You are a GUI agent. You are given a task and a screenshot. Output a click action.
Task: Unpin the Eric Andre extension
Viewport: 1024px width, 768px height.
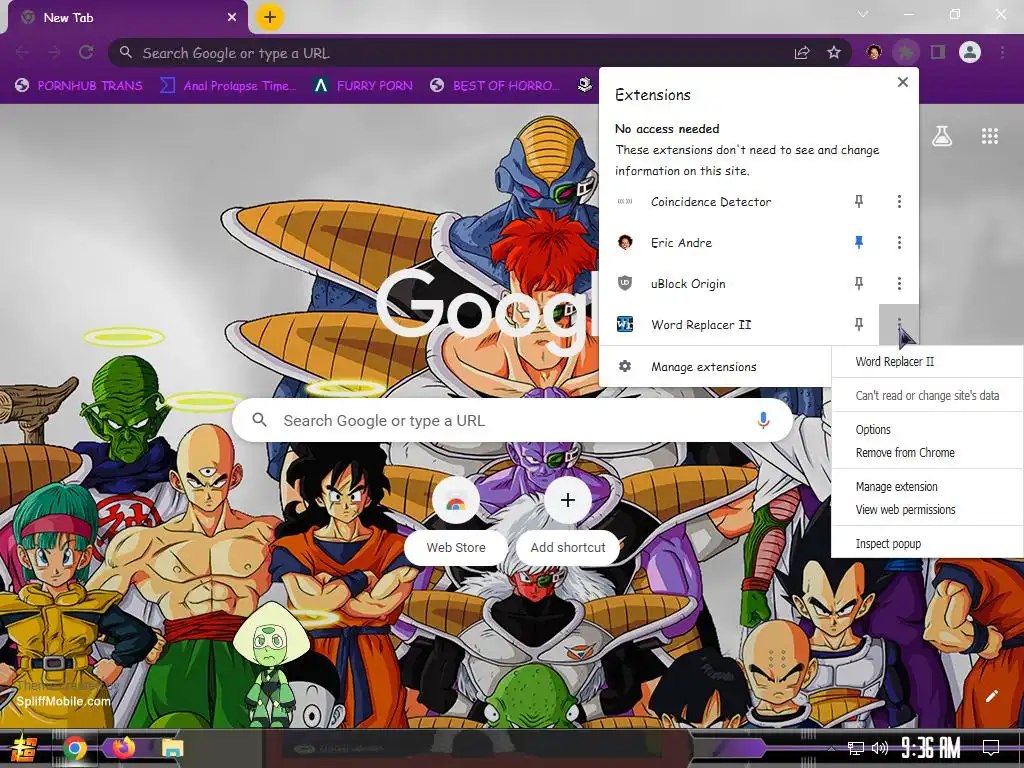pos(859,243)
